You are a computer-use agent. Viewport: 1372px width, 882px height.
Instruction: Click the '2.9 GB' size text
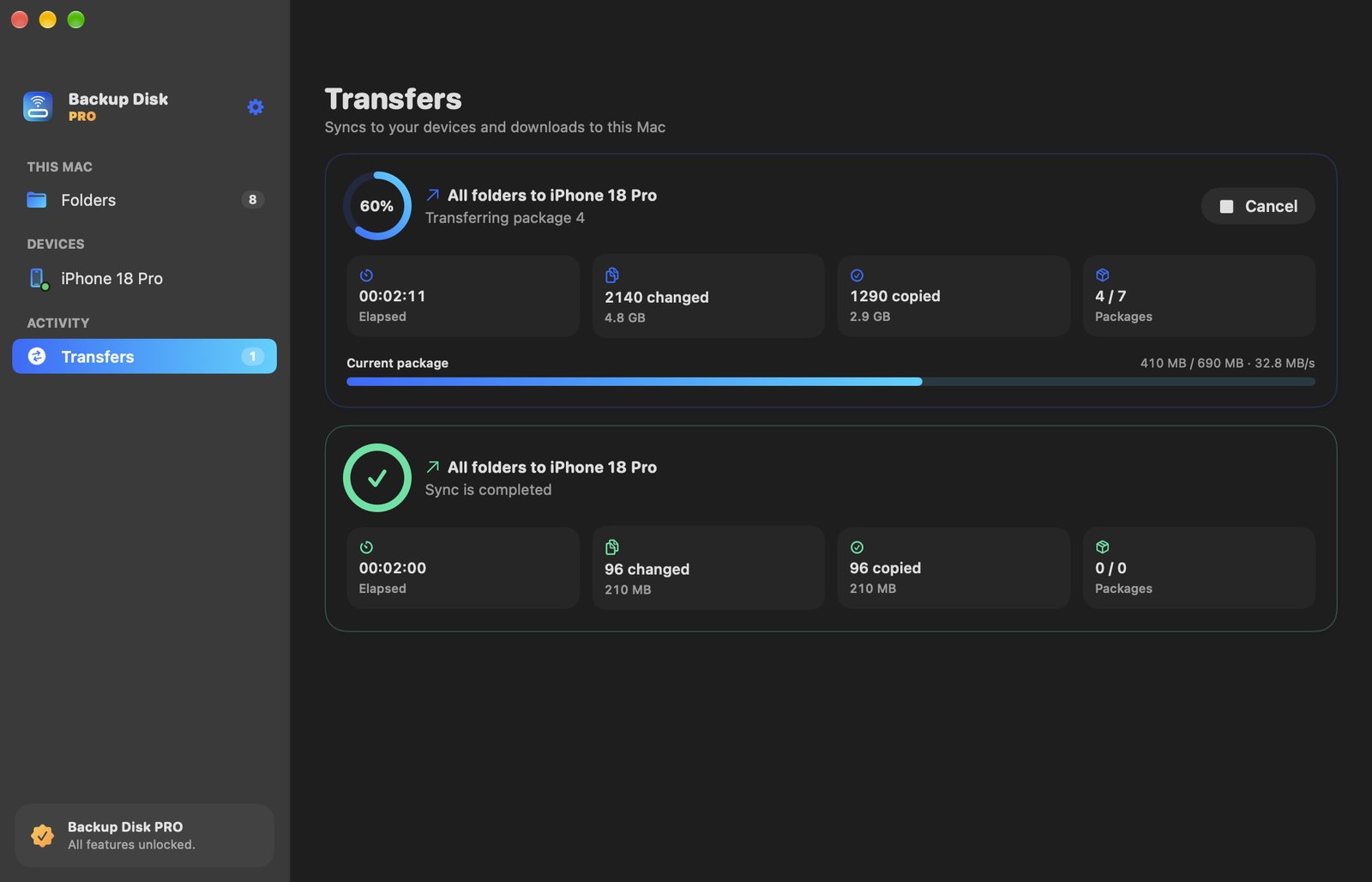(870, 317)
